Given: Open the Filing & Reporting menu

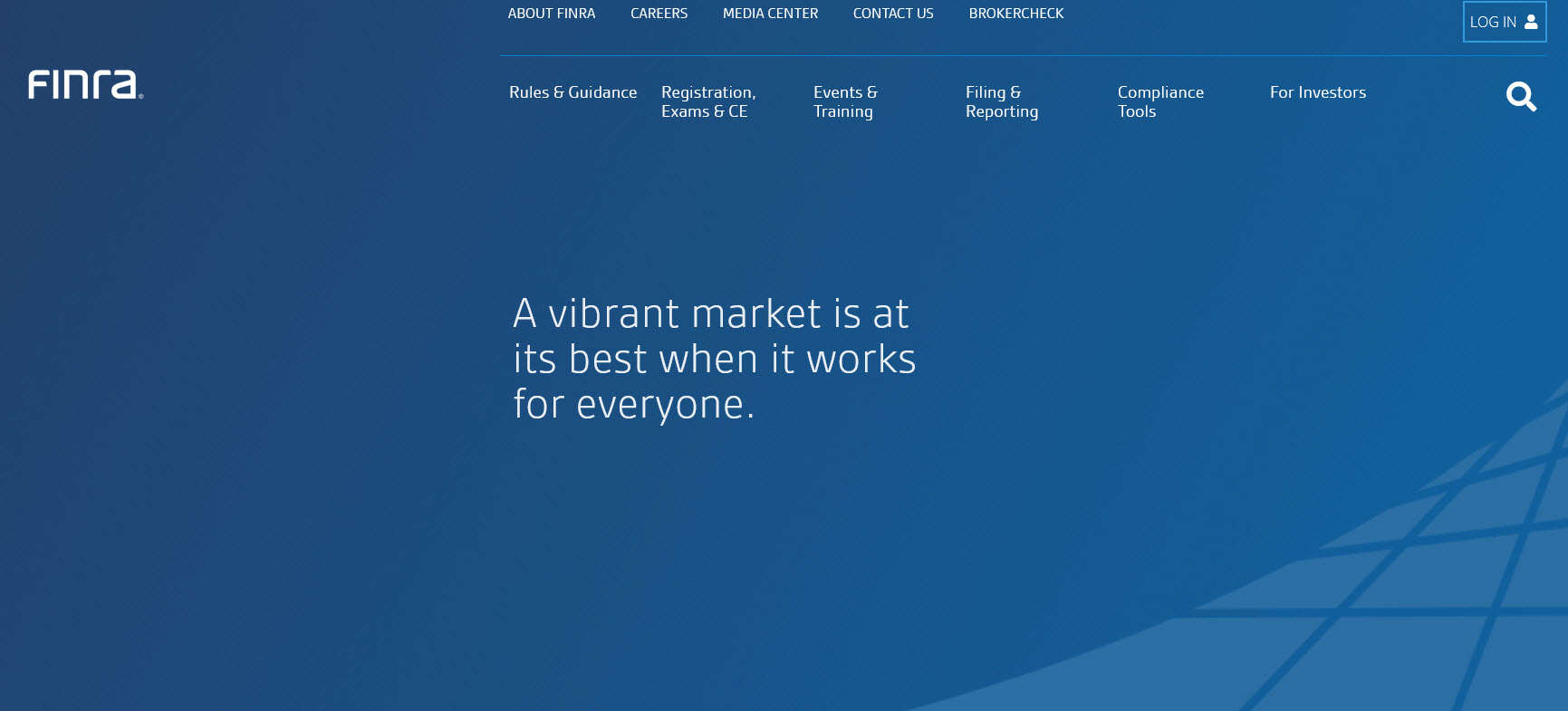Looking at the screenshot, I should click(x=1001, y=101).
